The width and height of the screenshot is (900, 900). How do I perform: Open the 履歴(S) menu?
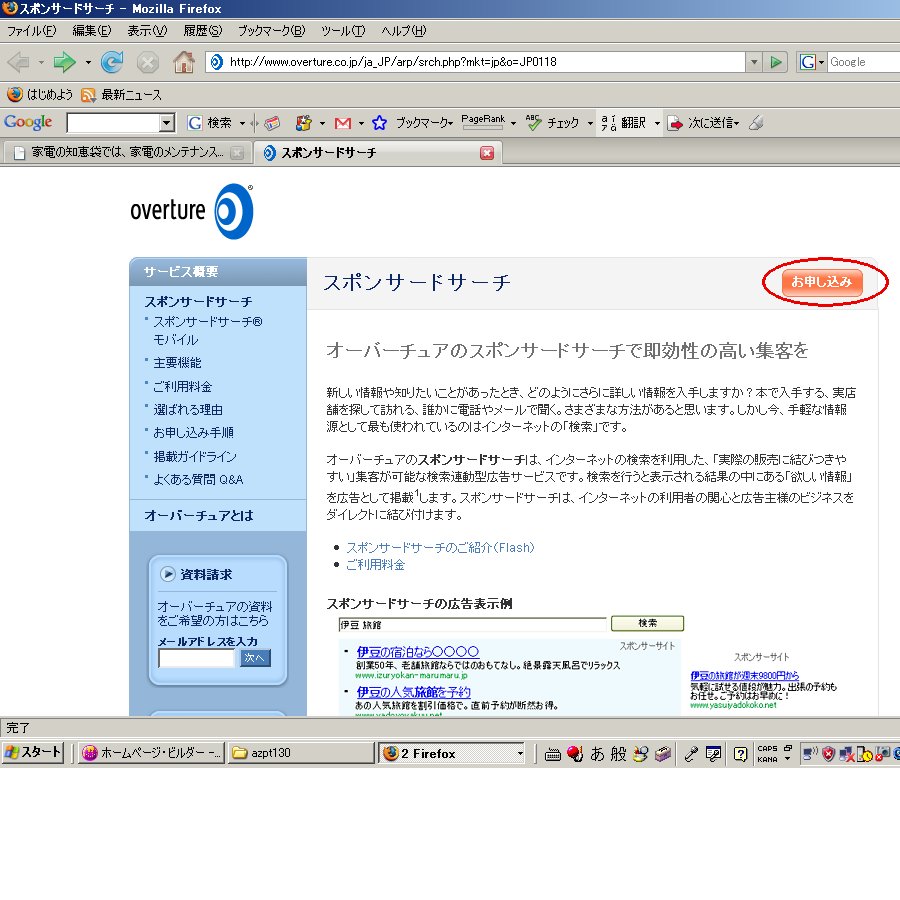point(203,31)
